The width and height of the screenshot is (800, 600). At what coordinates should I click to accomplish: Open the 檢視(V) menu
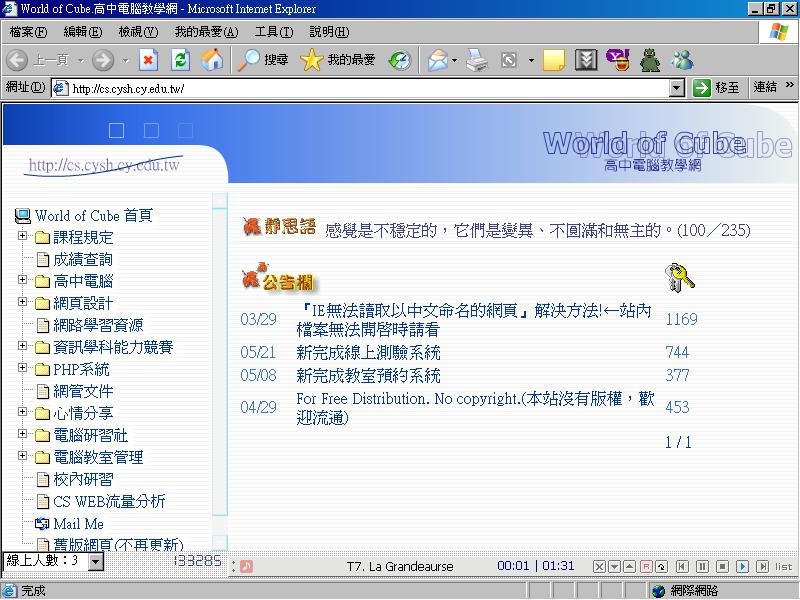point(138,32)
